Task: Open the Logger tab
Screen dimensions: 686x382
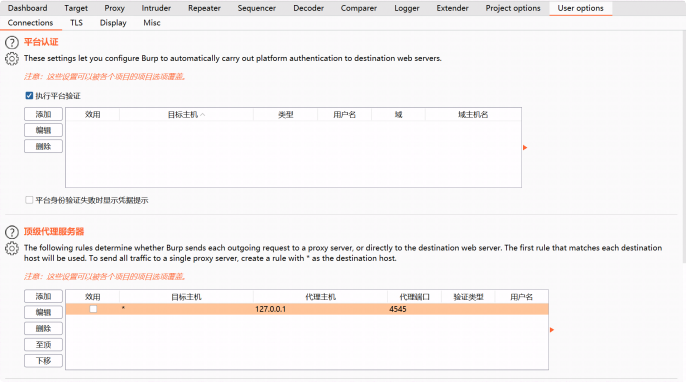Action: pos(407,8)
